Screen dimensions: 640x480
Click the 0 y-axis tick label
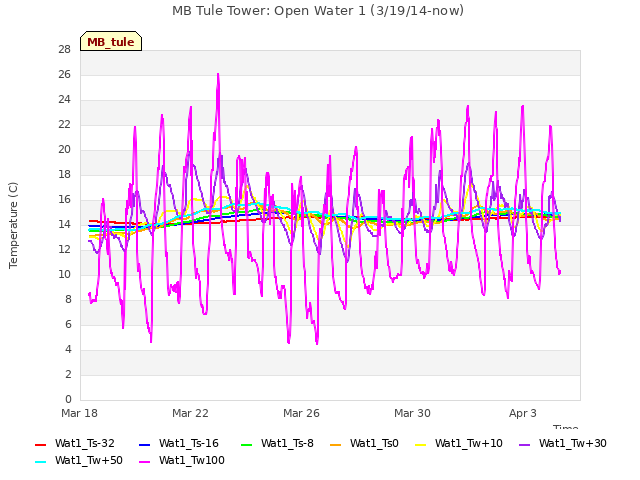(68, 399)
